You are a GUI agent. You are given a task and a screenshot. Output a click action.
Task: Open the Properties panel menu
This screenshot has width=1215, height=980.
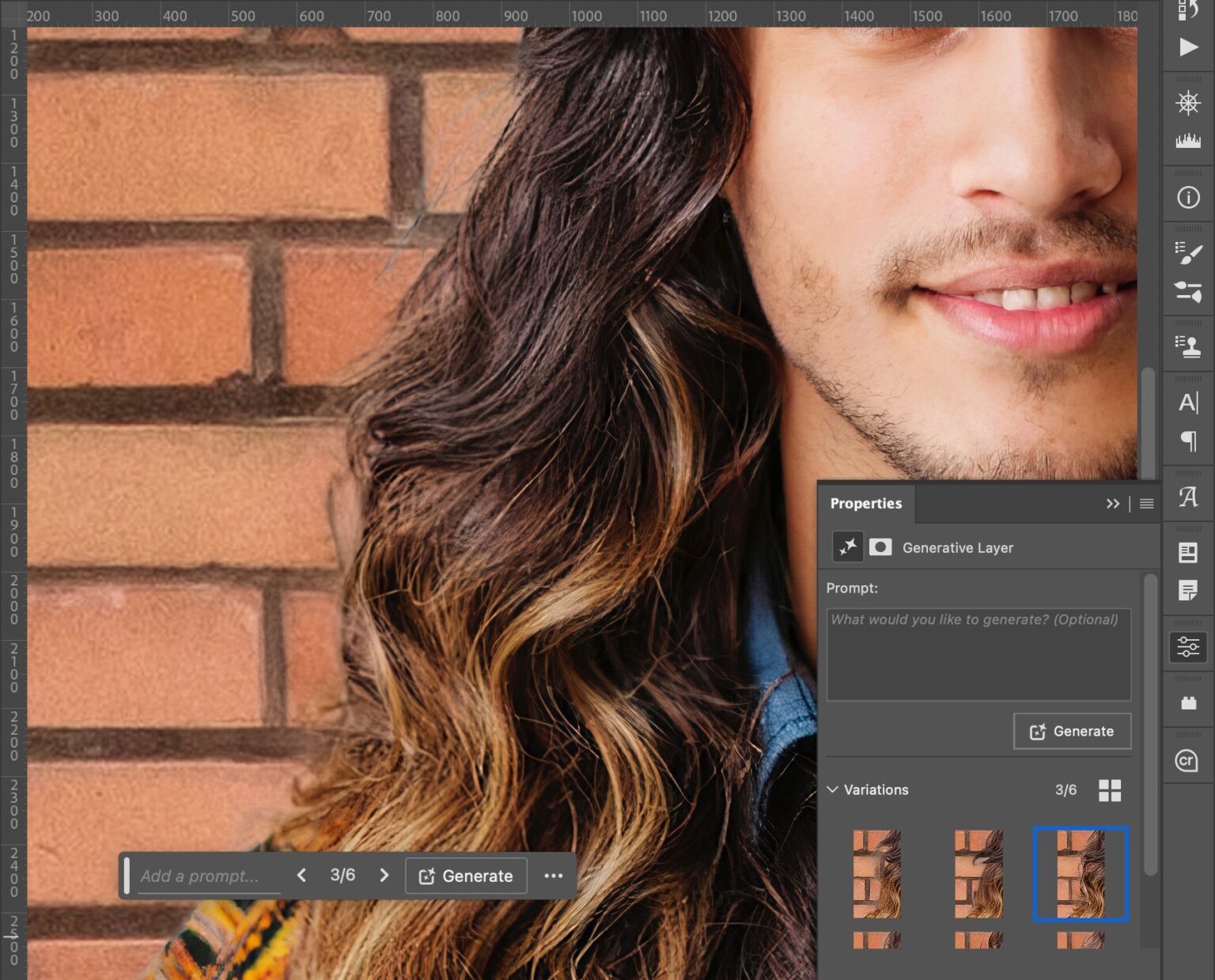(x=1146, y=503)
